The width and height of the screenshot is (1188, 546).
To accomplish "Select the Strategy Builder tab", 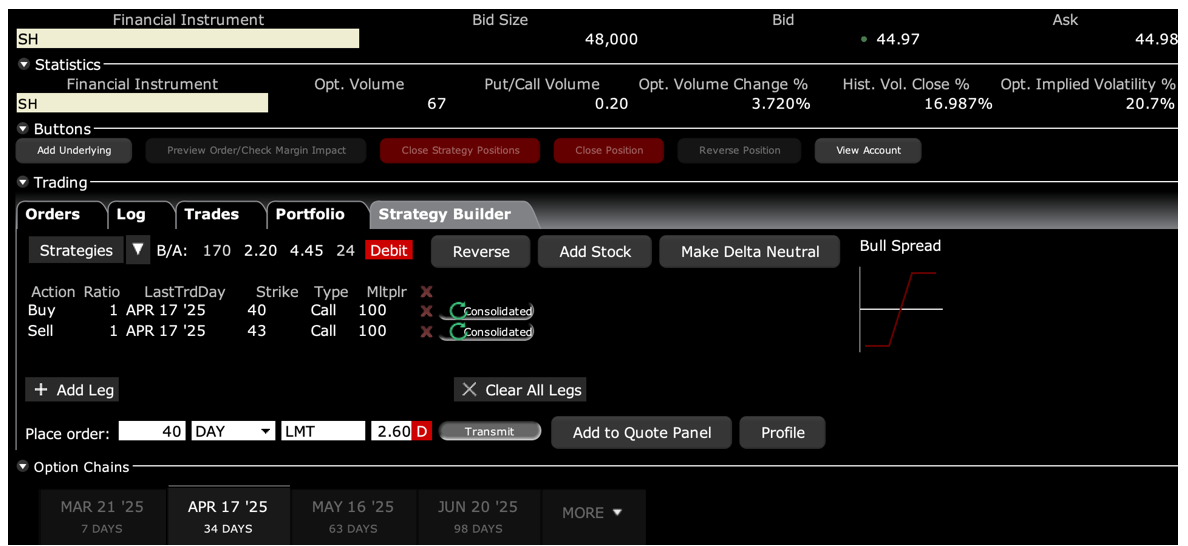I will pyautogui.click(x=445, y=214).
